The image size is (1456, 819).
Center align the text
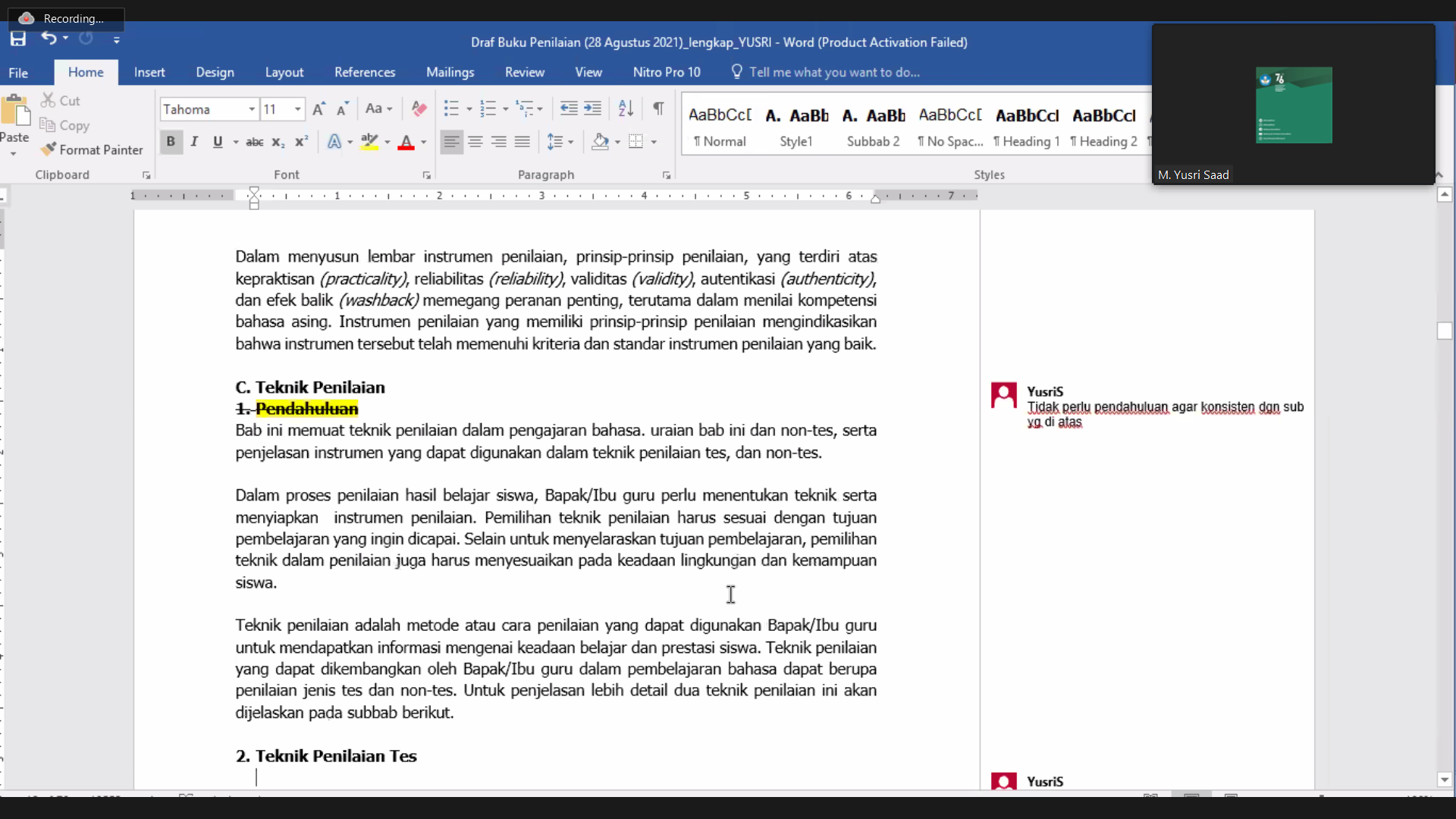click(475, 142)
